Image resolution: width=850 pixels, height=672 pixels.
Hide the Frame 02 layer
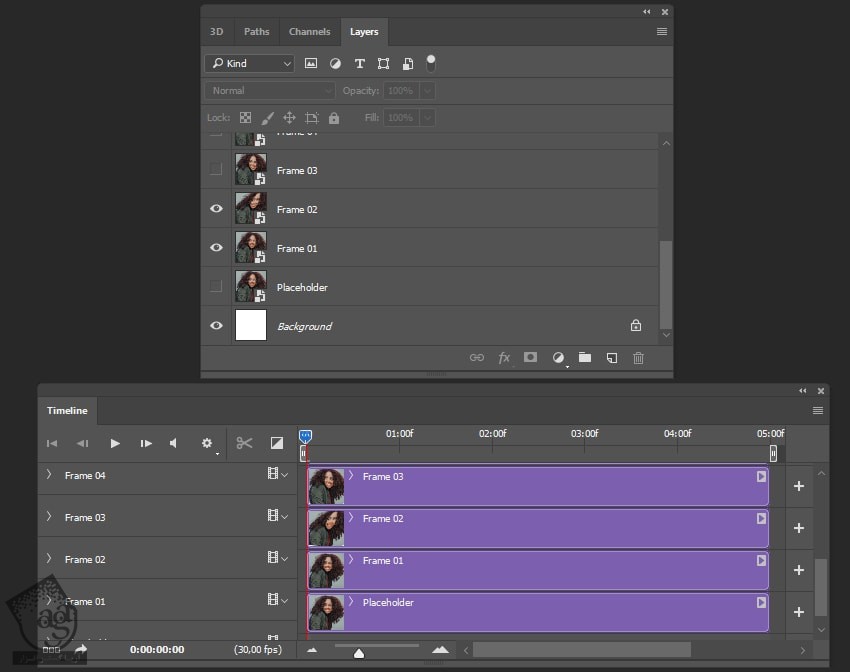[x=216, y=208]
